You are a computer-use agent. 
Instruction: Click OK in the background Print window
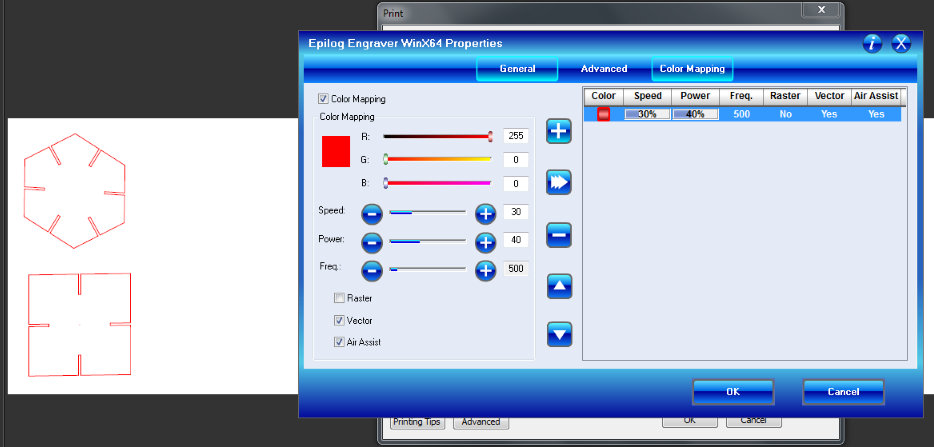[690, 421]
